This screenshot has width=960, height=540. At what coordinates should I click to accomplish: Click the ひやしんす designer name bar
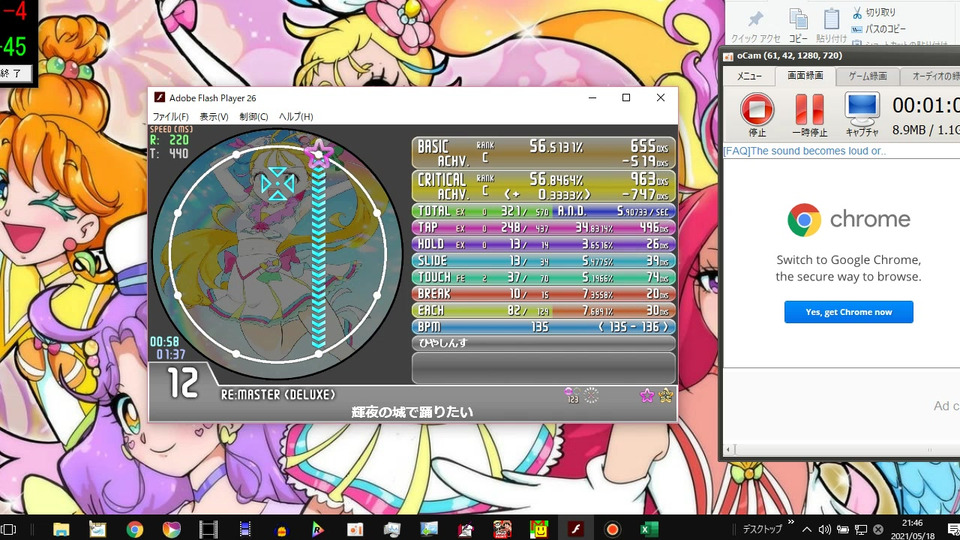[x=544, y=343]
